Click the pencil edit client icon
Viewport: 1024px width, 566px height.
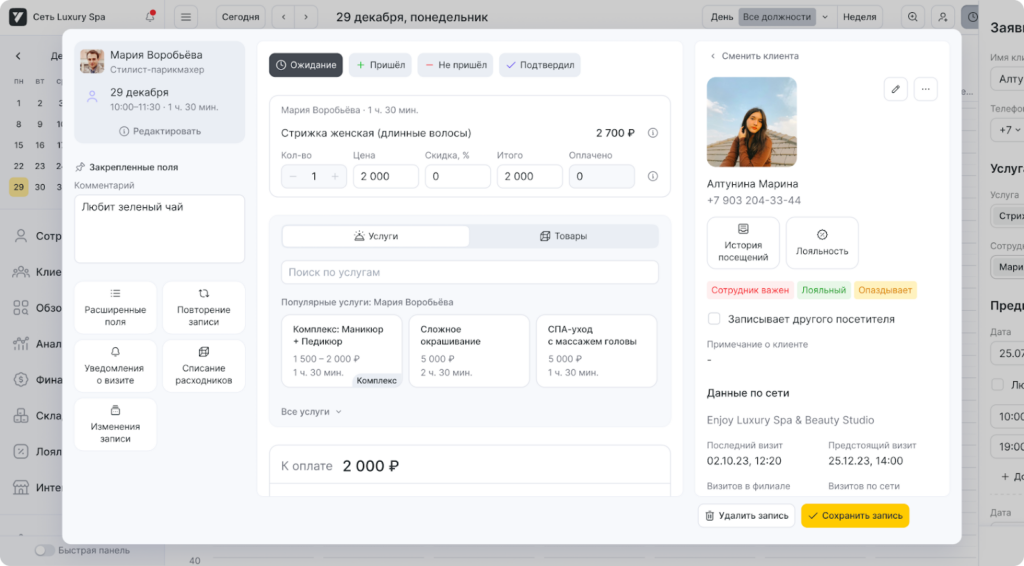[895, 89]
